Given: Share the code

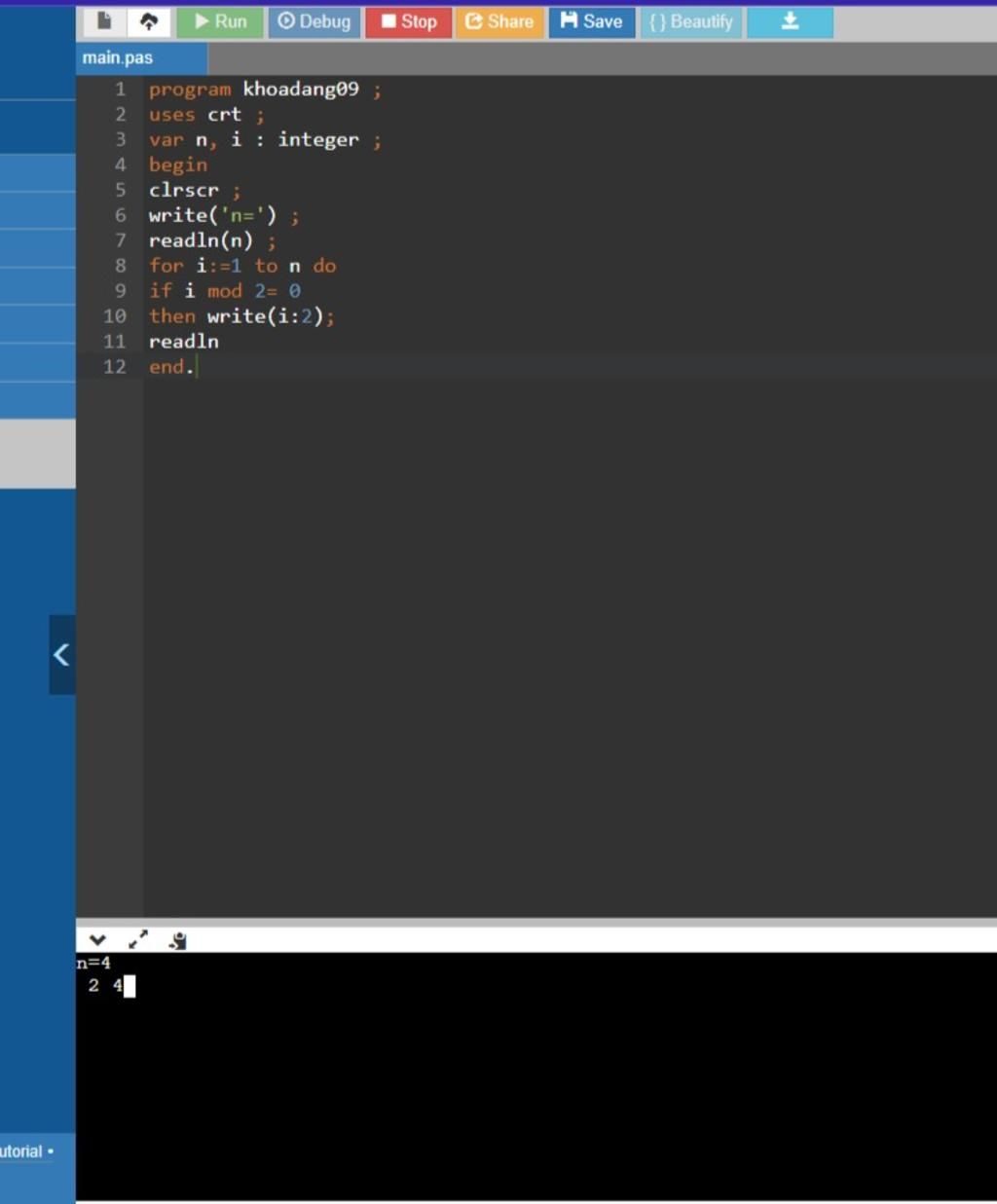Looking at the screenshot, I should click(499, 21).
